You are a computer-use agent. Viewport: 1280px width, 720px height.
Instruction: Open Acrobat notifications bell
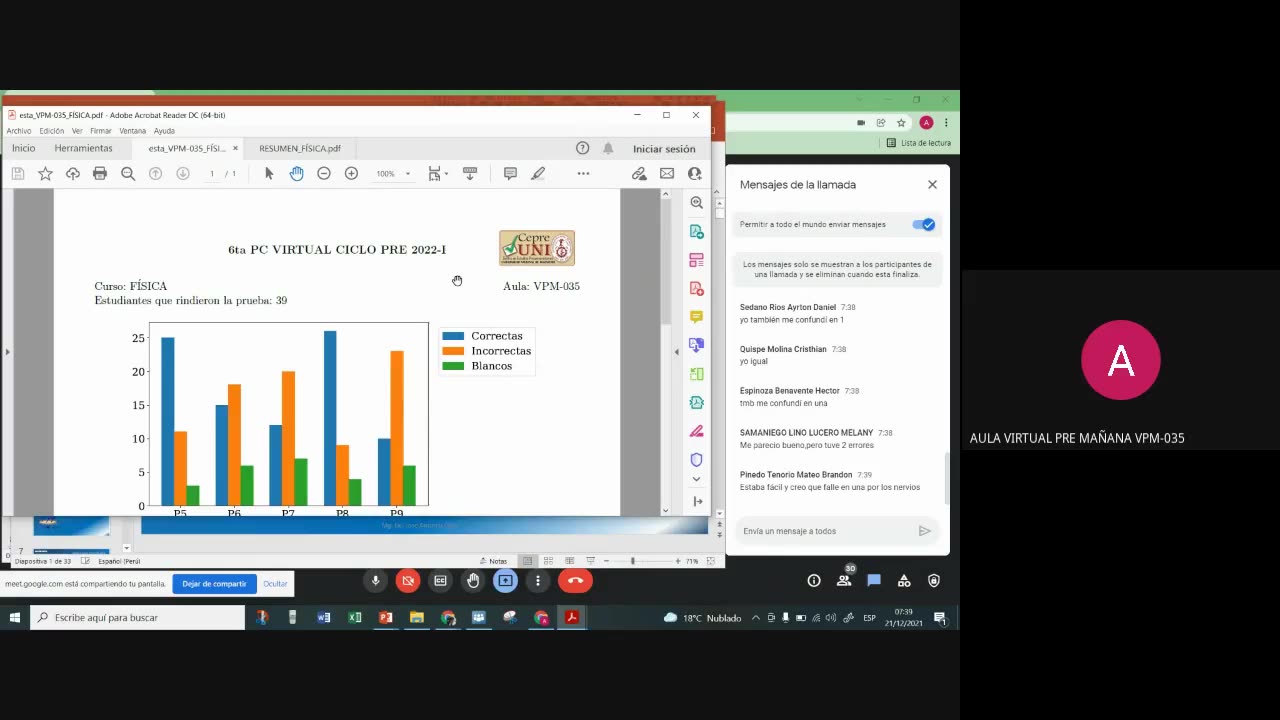pos(608,148)
